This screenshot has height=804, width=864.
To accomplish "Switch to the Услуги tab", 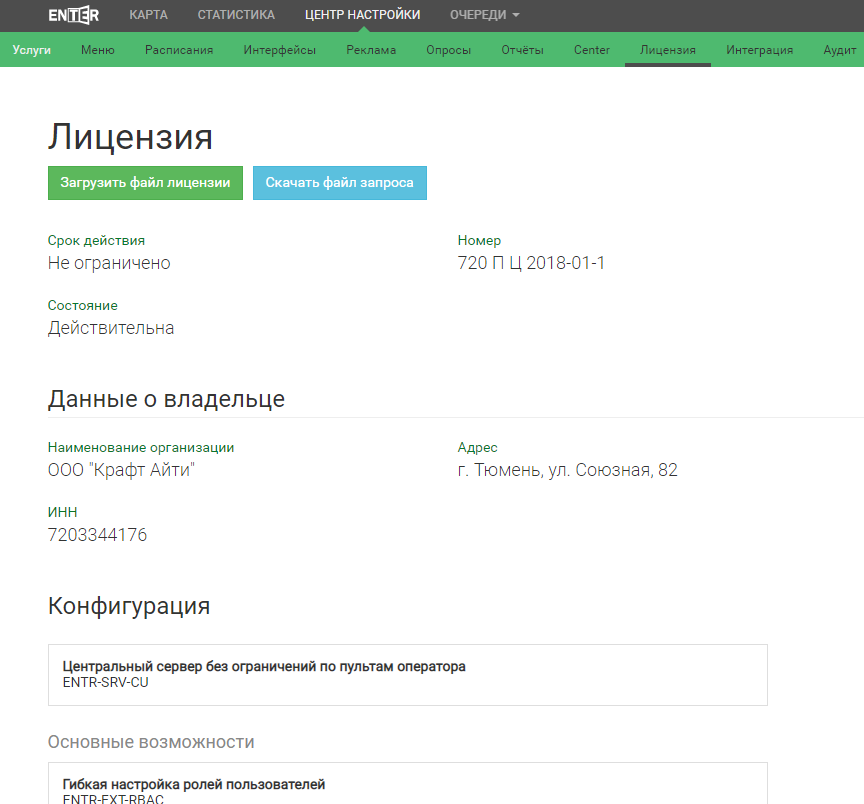I will click(x=32, y=50).
